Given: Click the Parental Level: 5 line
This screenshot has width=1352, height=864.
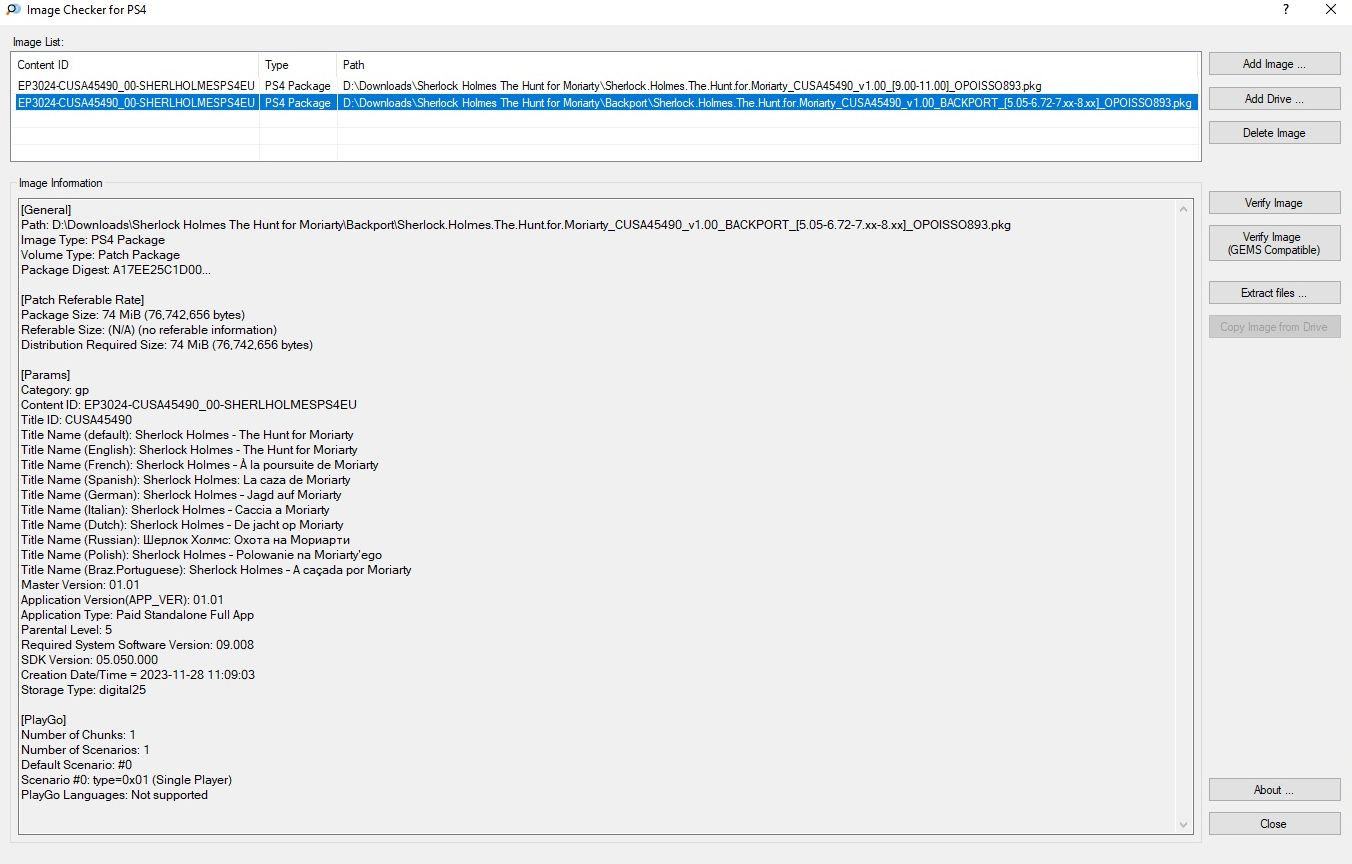Looking at the screenshot, I should tap(66, 630).
